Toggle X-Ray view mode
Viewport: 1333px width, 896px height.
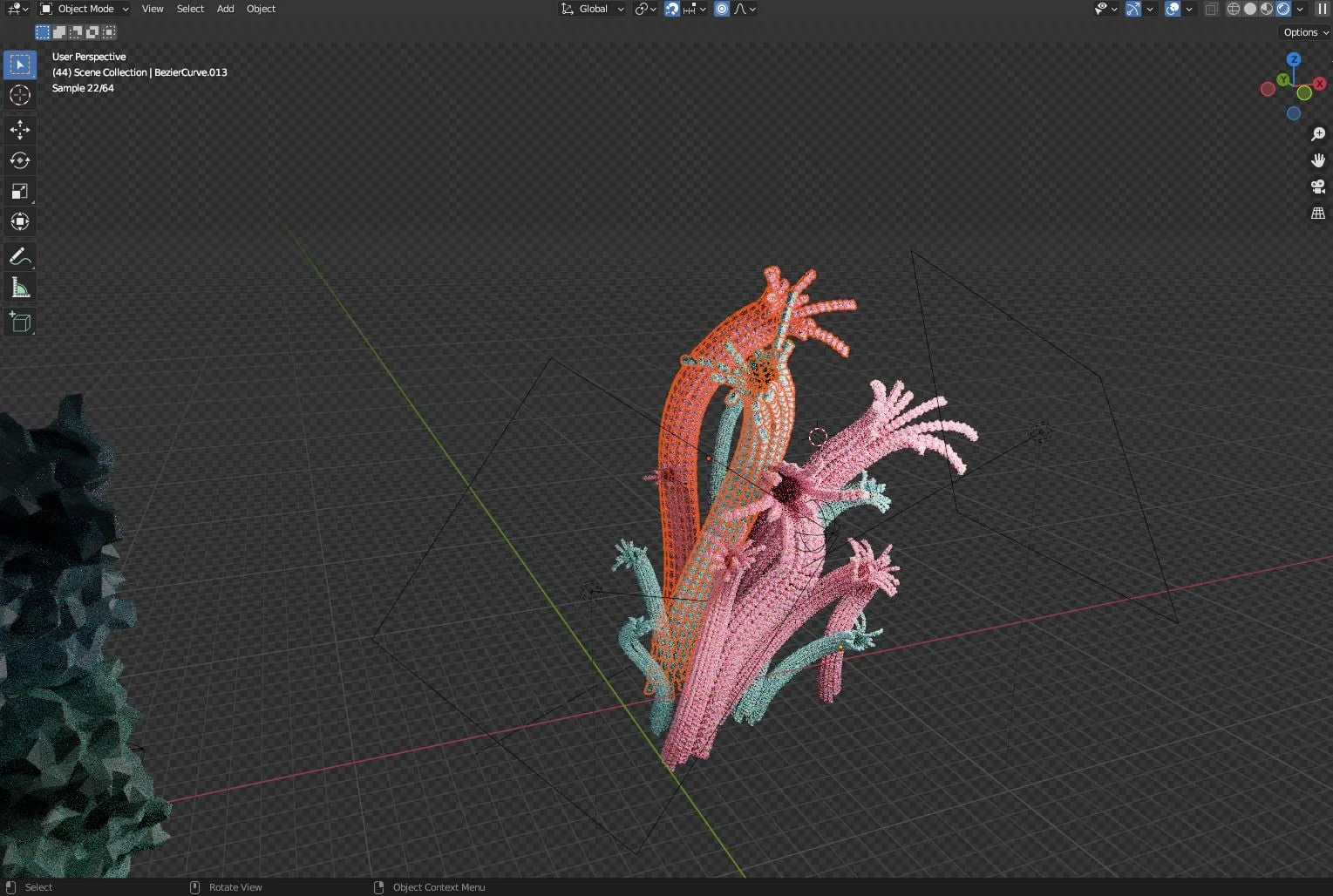pos(1210,9)
